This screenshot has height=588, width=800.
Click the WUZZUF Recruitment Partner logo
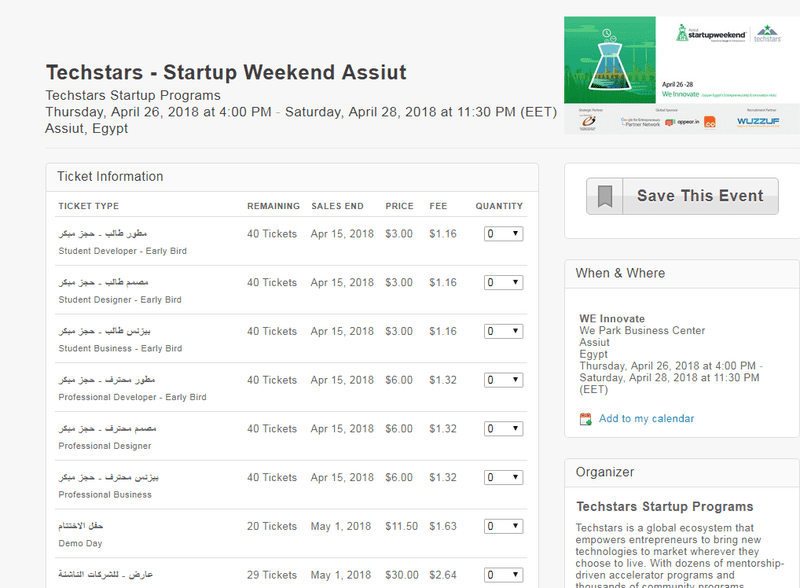coord(757,122)
